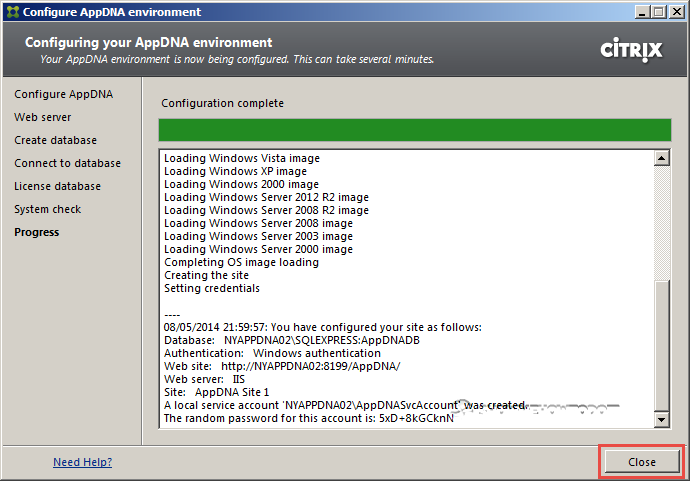The height and width of the screenshot is (481, 690).
Task: Click the green configuration progress bar
Action: 415,130
